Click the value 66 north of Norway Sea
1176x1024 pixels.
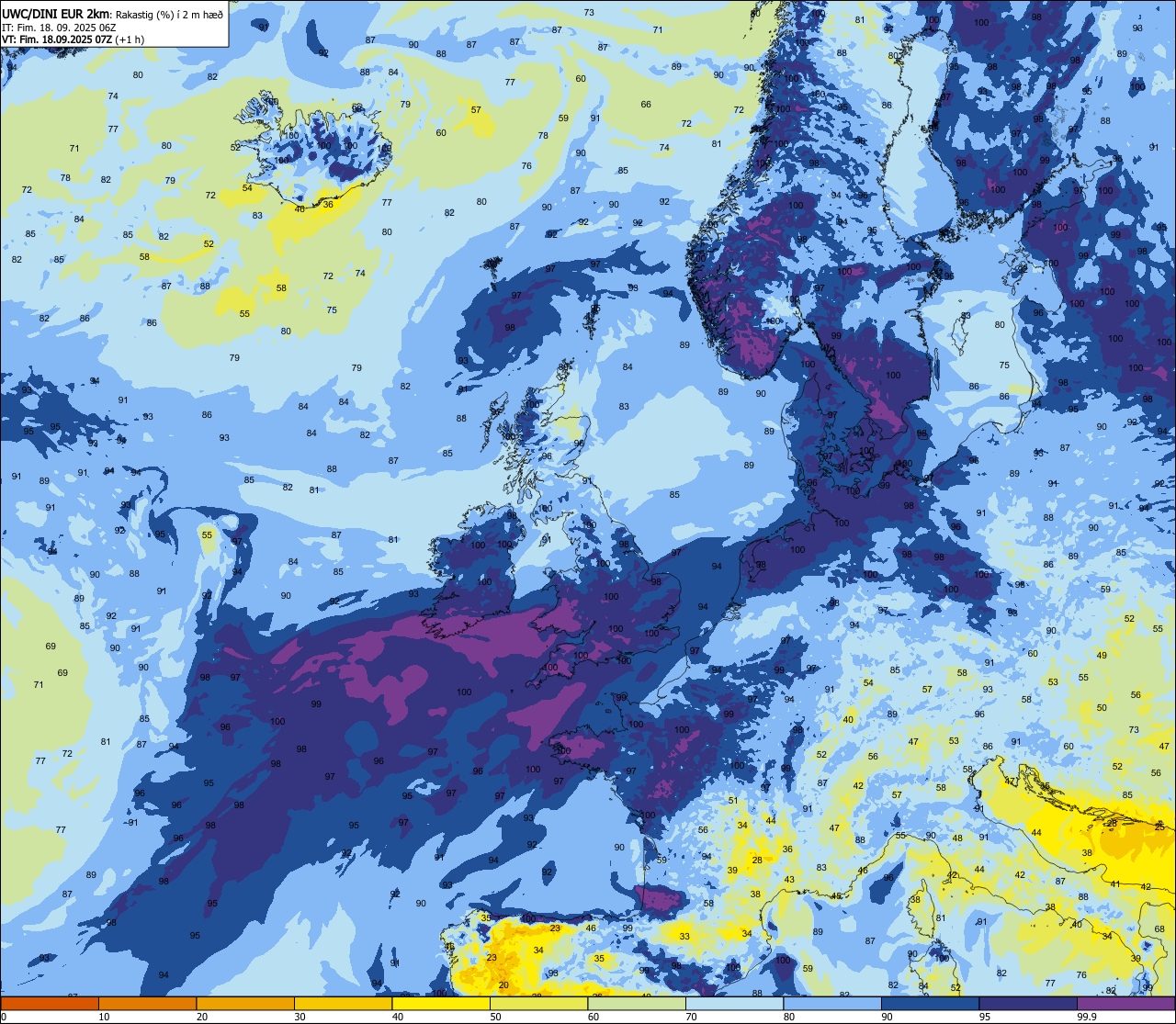[646, 105]
